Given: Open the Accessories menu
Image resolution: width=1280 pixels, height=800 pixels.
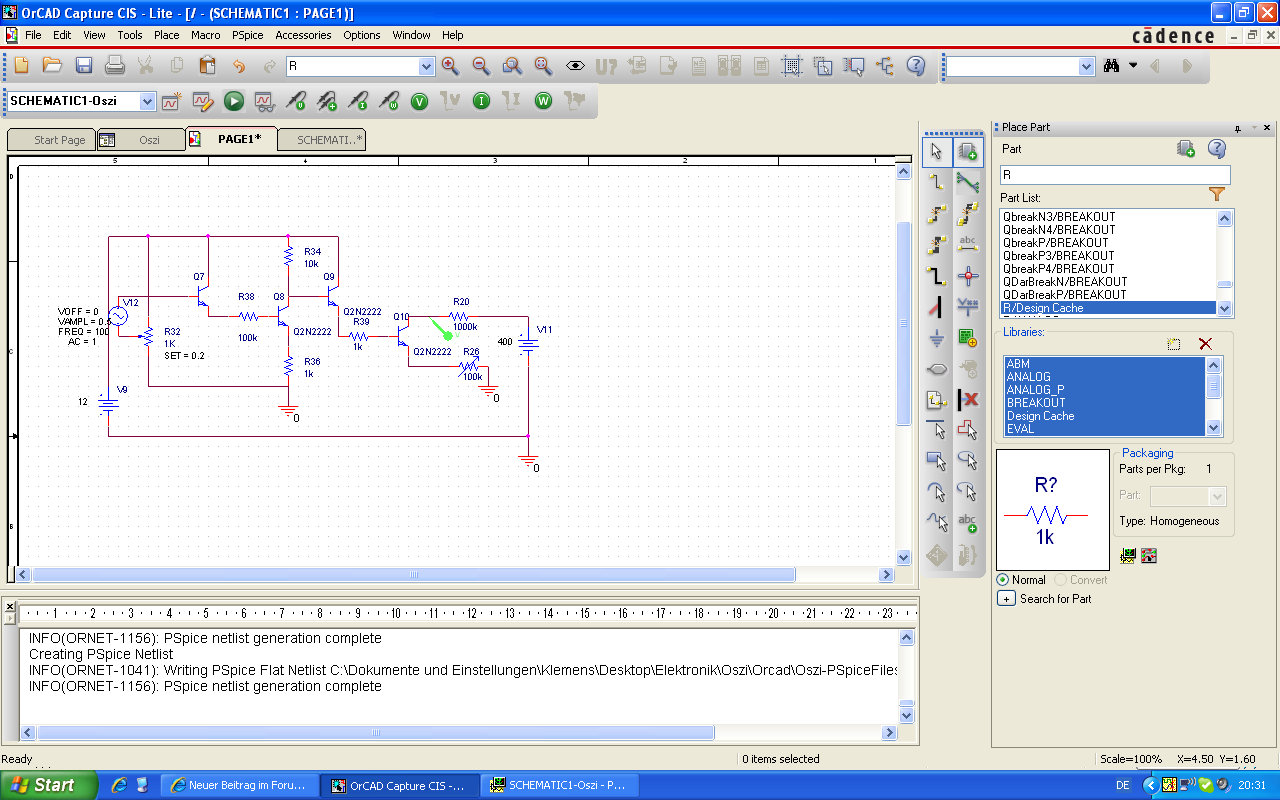Looking at the screenshot, I should click(x=303, y=35).
